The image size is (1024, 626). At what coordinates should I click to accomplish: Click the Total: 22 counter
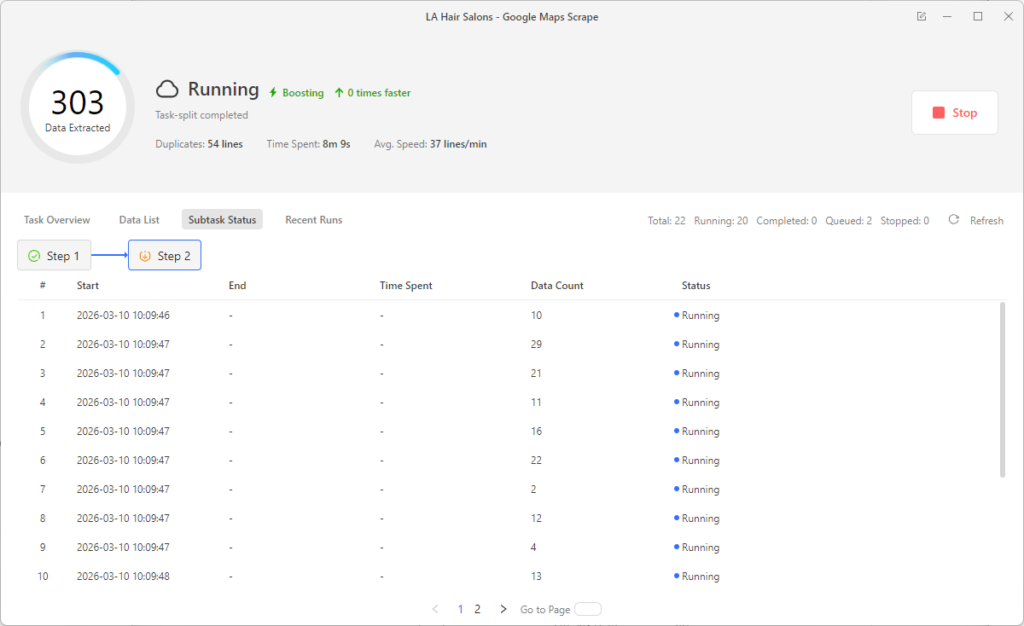click(666, 221)
